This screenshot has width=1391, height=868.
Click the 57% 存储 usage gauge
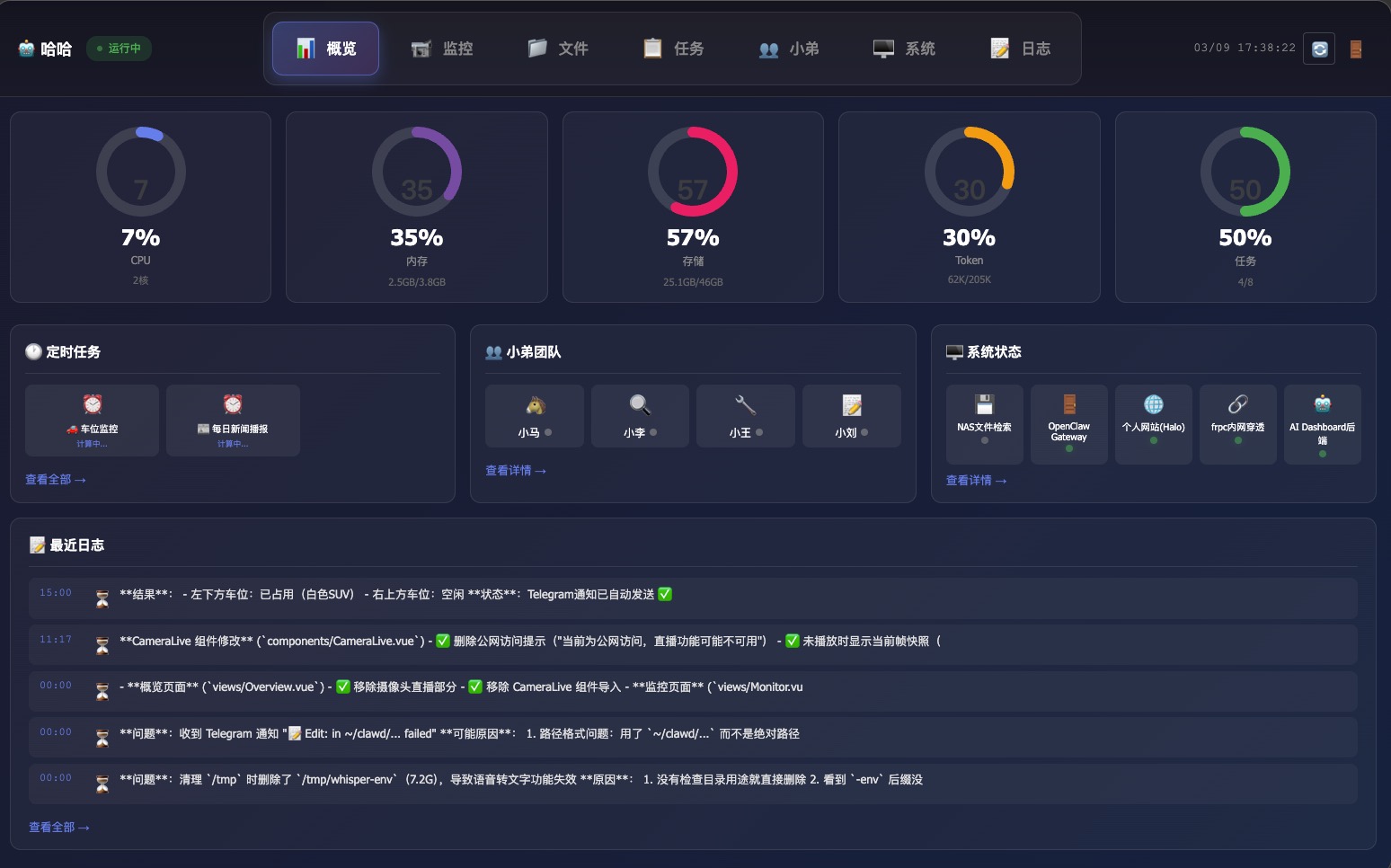[x=693, y=207]
